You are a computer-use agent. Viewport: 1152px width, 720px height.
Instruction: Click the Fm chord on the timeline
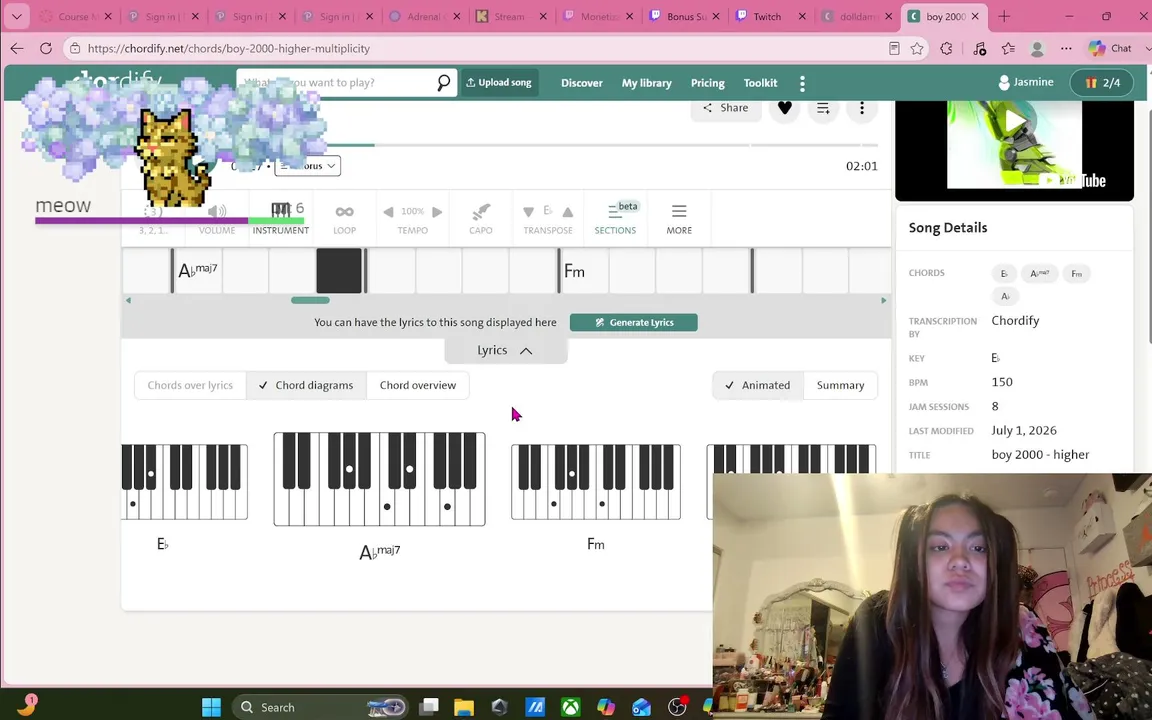click(575, 271)
